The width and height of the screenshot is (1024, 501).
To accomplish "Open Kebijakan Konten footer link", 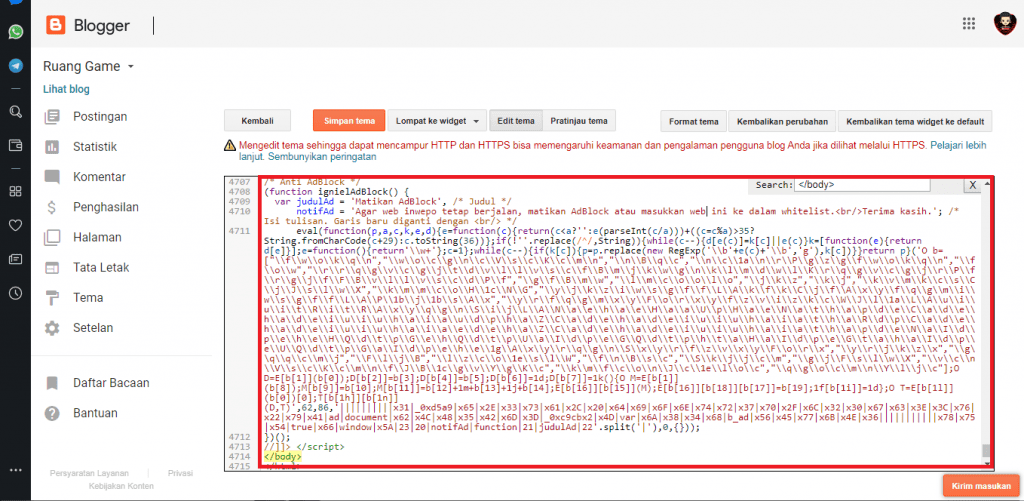I will [x=121, y=486].
